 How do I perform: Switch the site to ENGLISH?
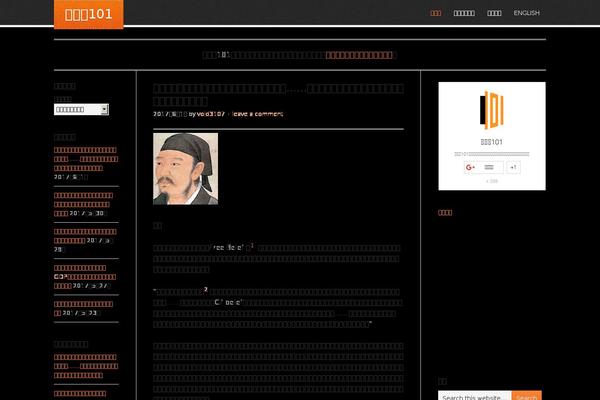click(x=527, y=13)
